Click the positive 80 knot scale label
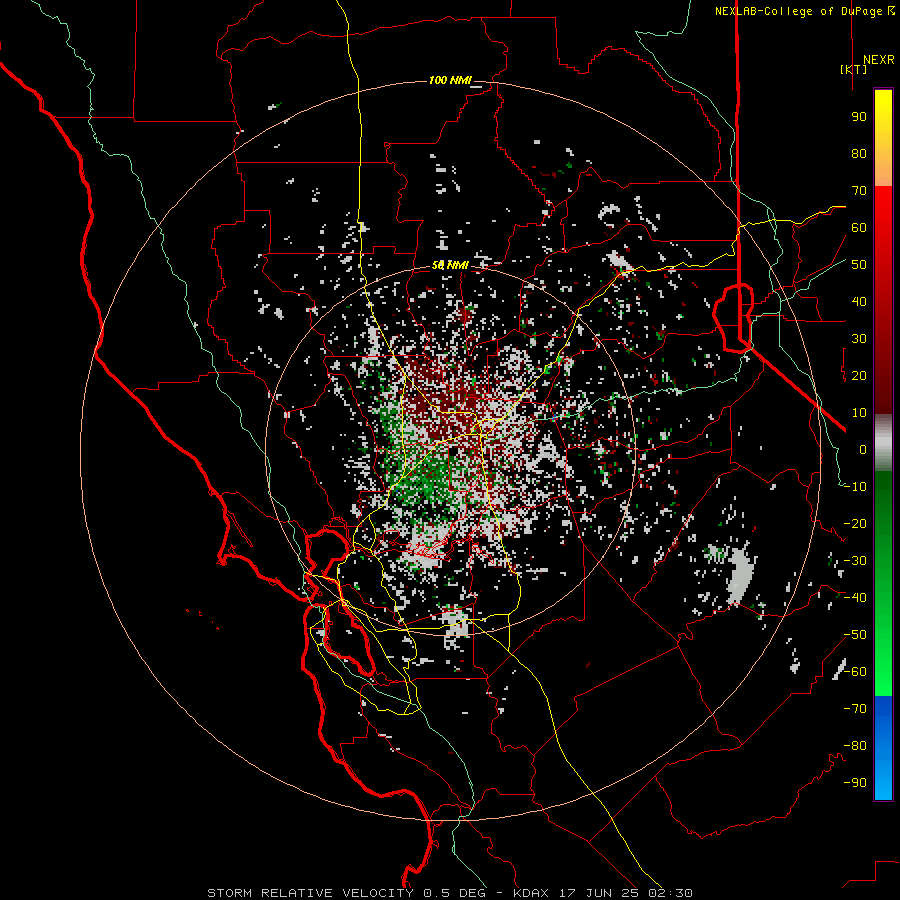Image resolution: width=900 pixels, height=900 pixels. click(859, 153)
